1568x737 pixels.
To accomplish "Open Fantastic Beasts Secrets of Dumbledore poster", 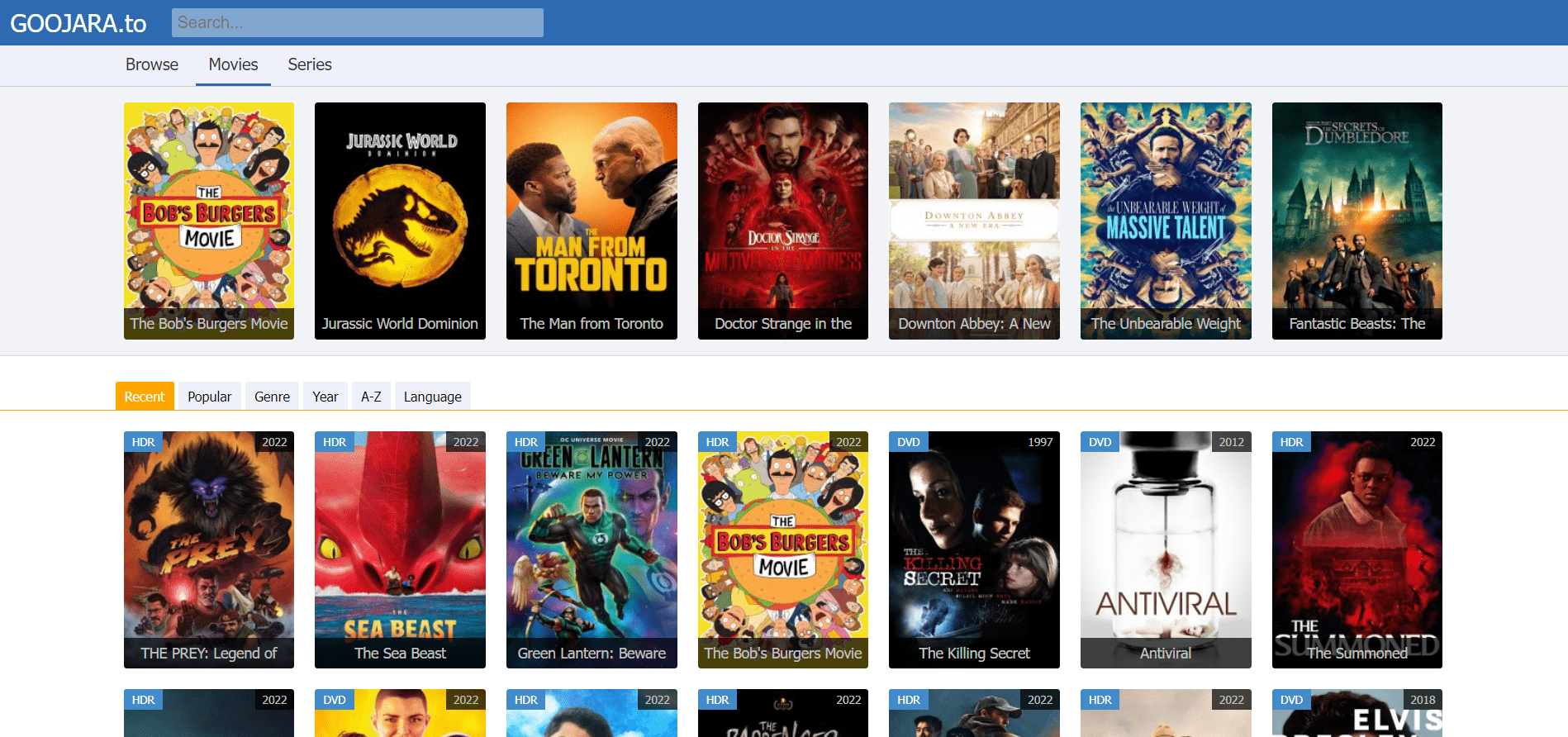I will tap(1357, 221).
